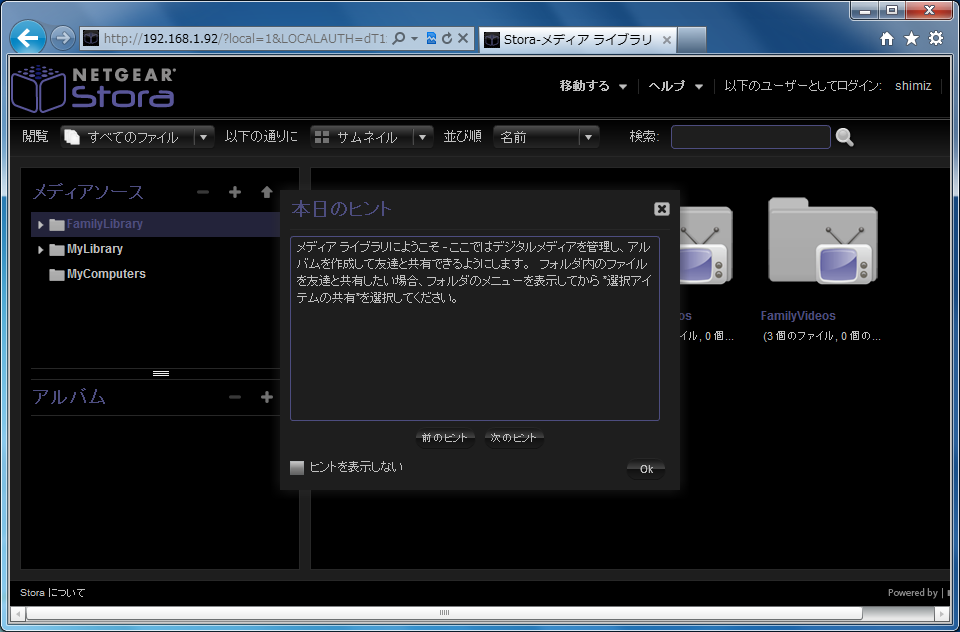
Task: Open the 移動する menu
Action: pos(593,86)
